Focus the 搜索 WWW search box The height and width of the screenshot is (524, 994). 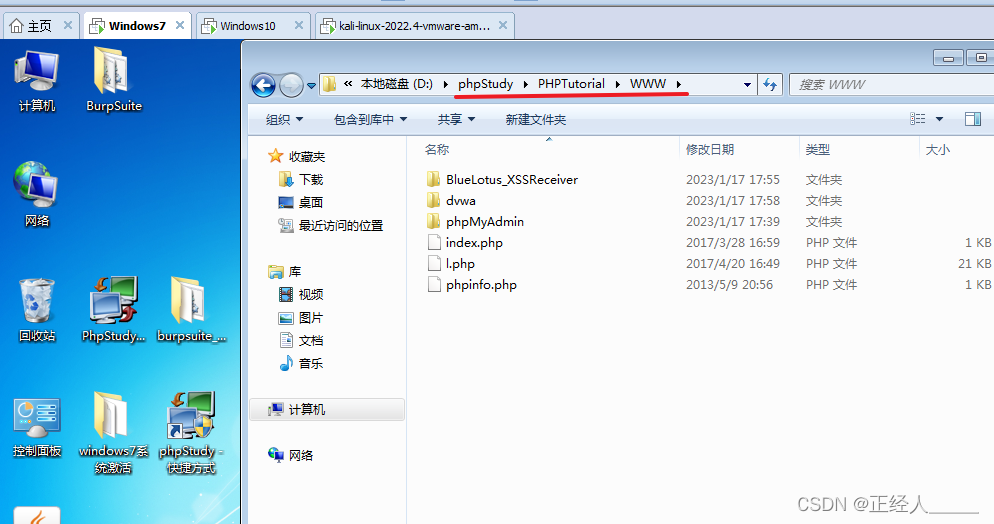click(x=891, y=84)
